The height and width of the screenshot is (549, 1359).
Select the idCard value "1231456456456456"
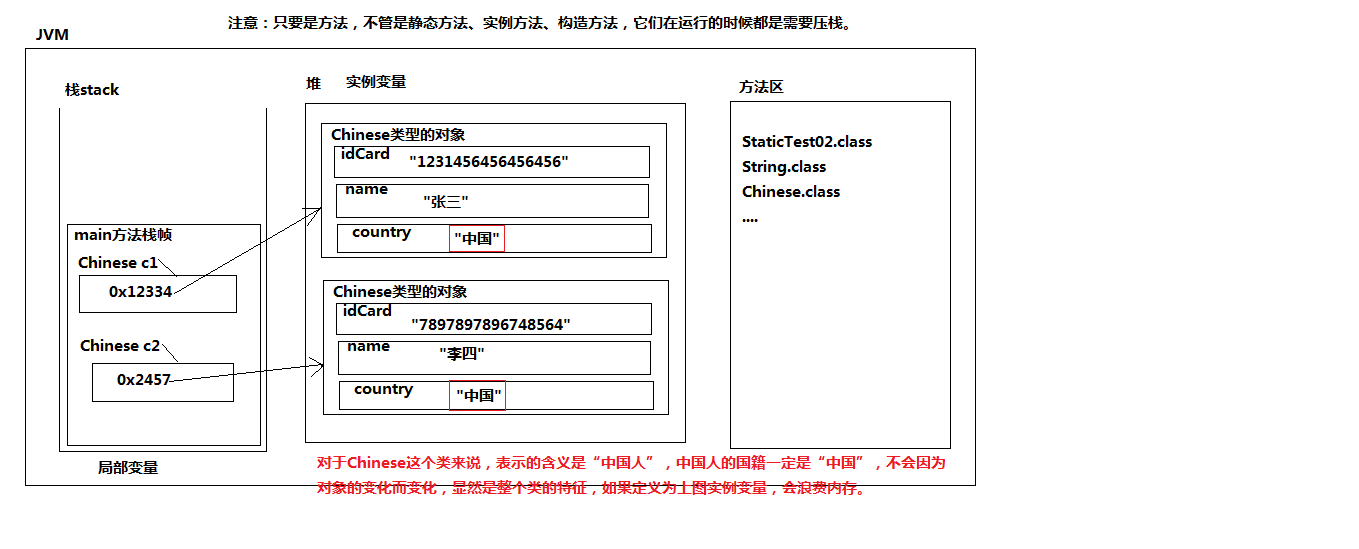489,161
